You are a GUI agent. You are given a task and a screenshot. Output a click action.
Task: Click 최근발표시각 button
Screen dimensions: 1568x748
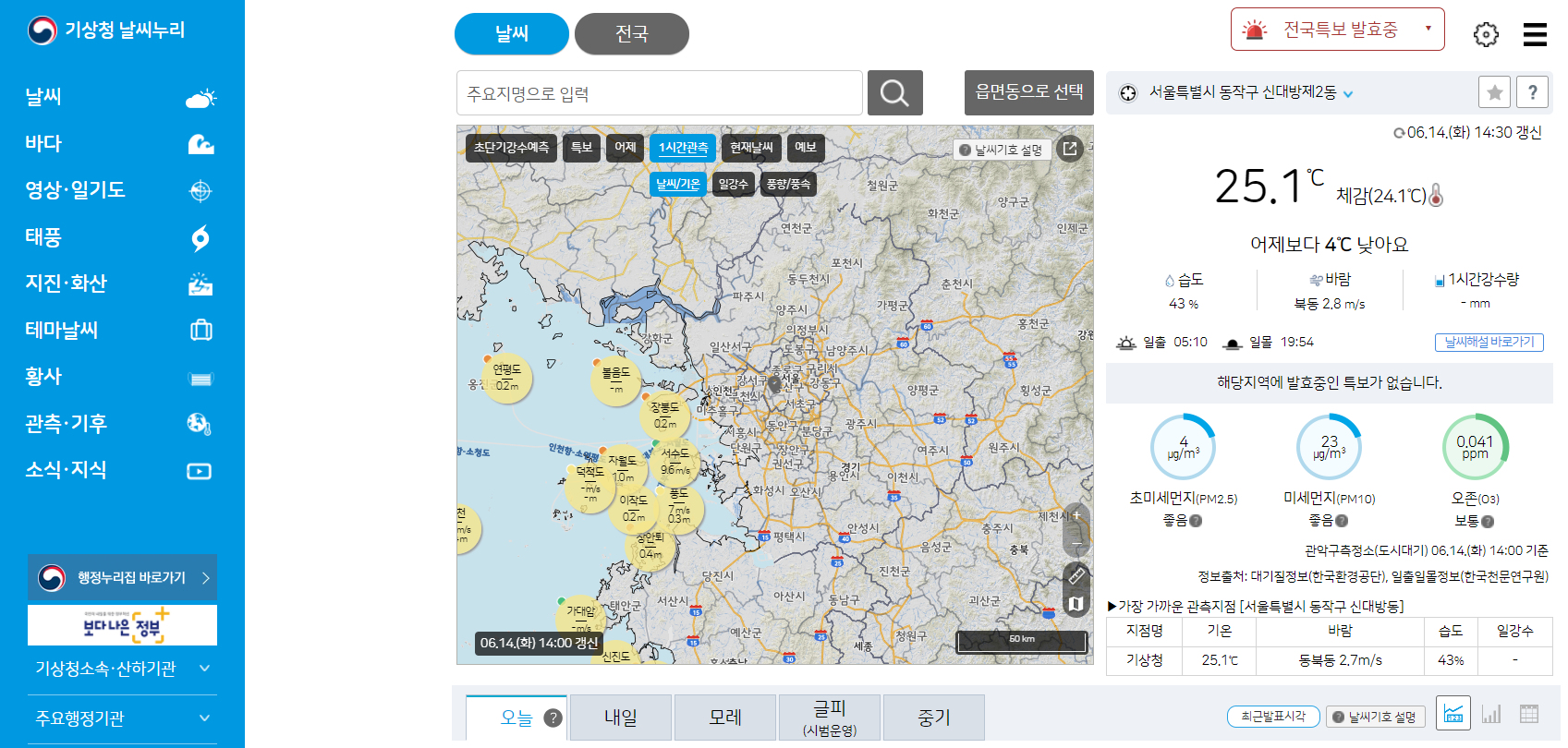tap(1273, 717)
